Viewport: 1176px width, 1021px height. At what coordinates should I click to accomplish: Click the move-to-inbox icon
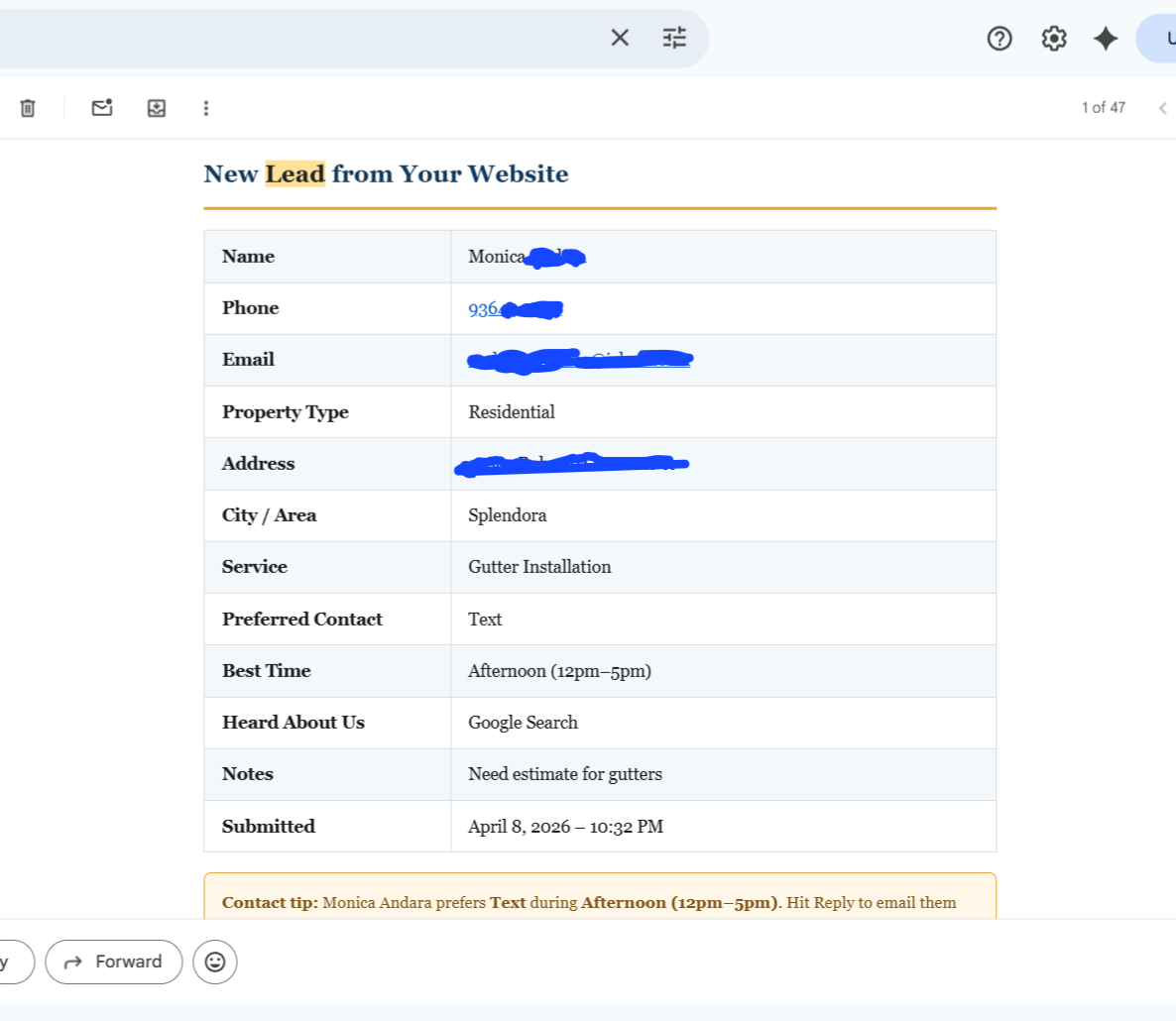pyautogui.click(x=156, y=108)
